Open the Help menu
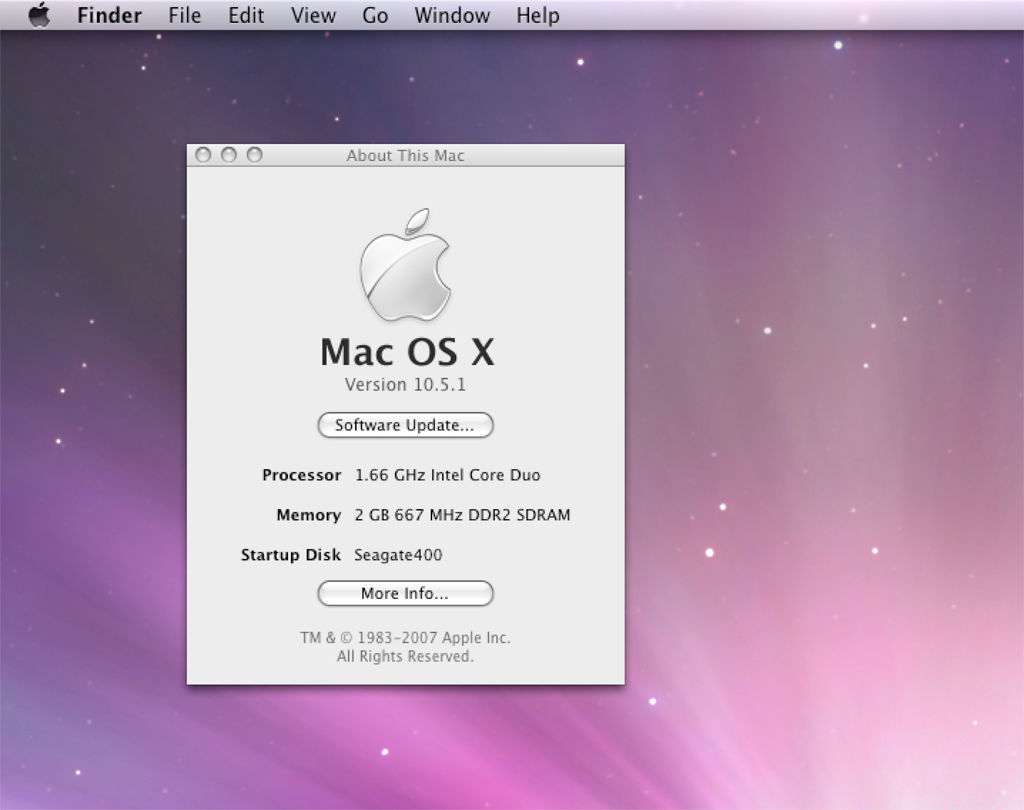This screenshot has height=810, width=1024. coord(538,15)
